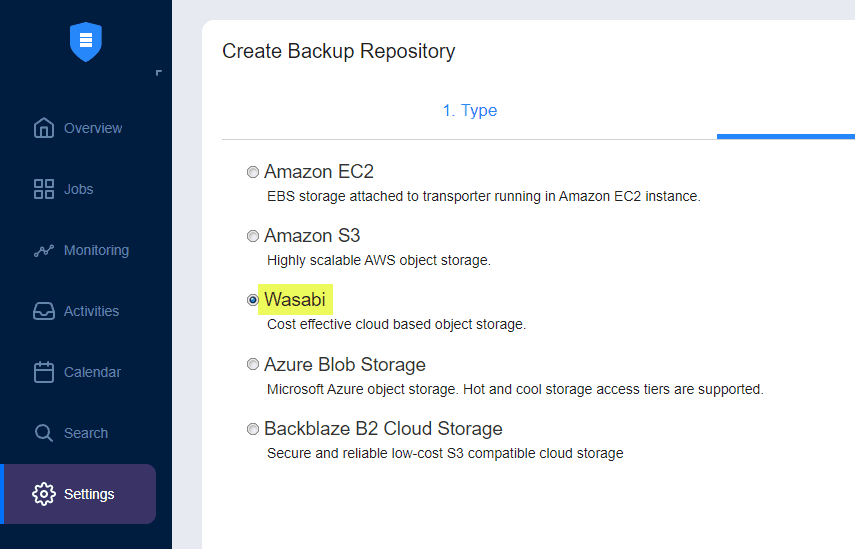Click the Overview house icon
This screenshot has width=855, height=549.
pyautogui.click(x=44, y=128)
